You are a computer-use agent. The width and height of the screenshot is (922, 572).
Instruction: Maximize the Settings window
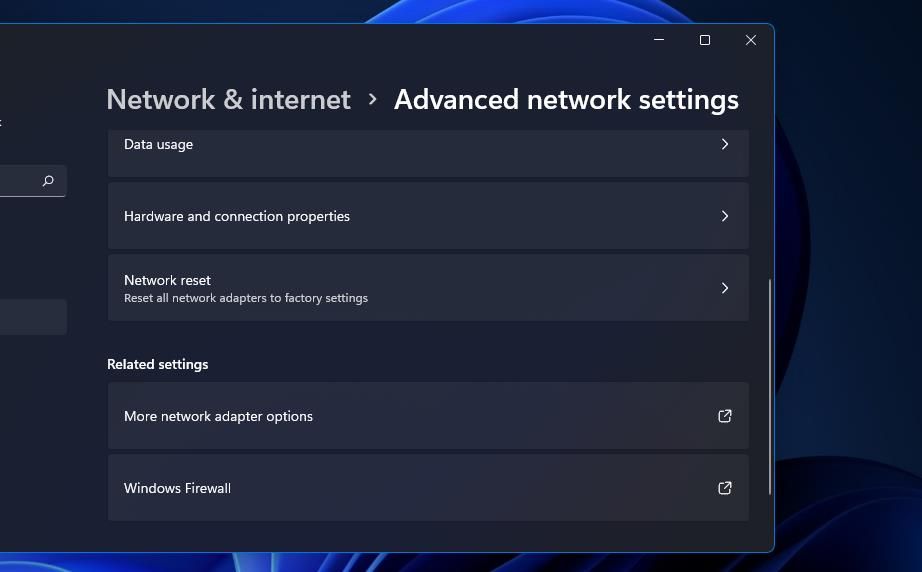[704, 40]
